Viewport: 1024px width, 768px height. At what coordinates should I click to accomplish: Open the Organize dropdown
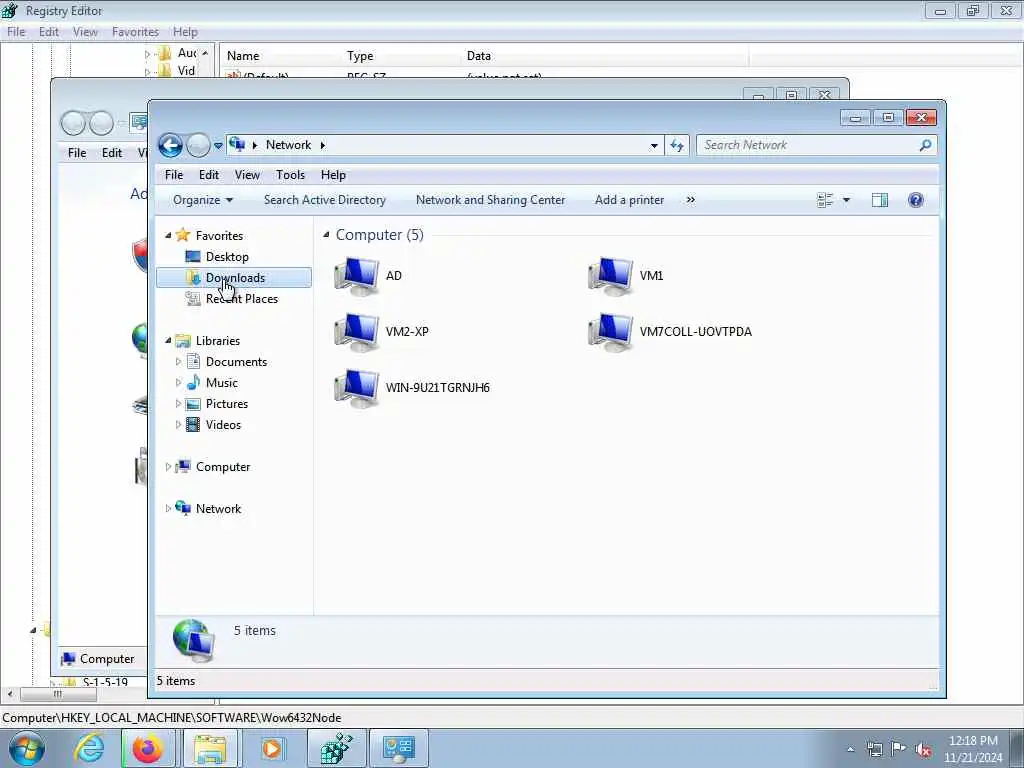(x=202, y=200)
